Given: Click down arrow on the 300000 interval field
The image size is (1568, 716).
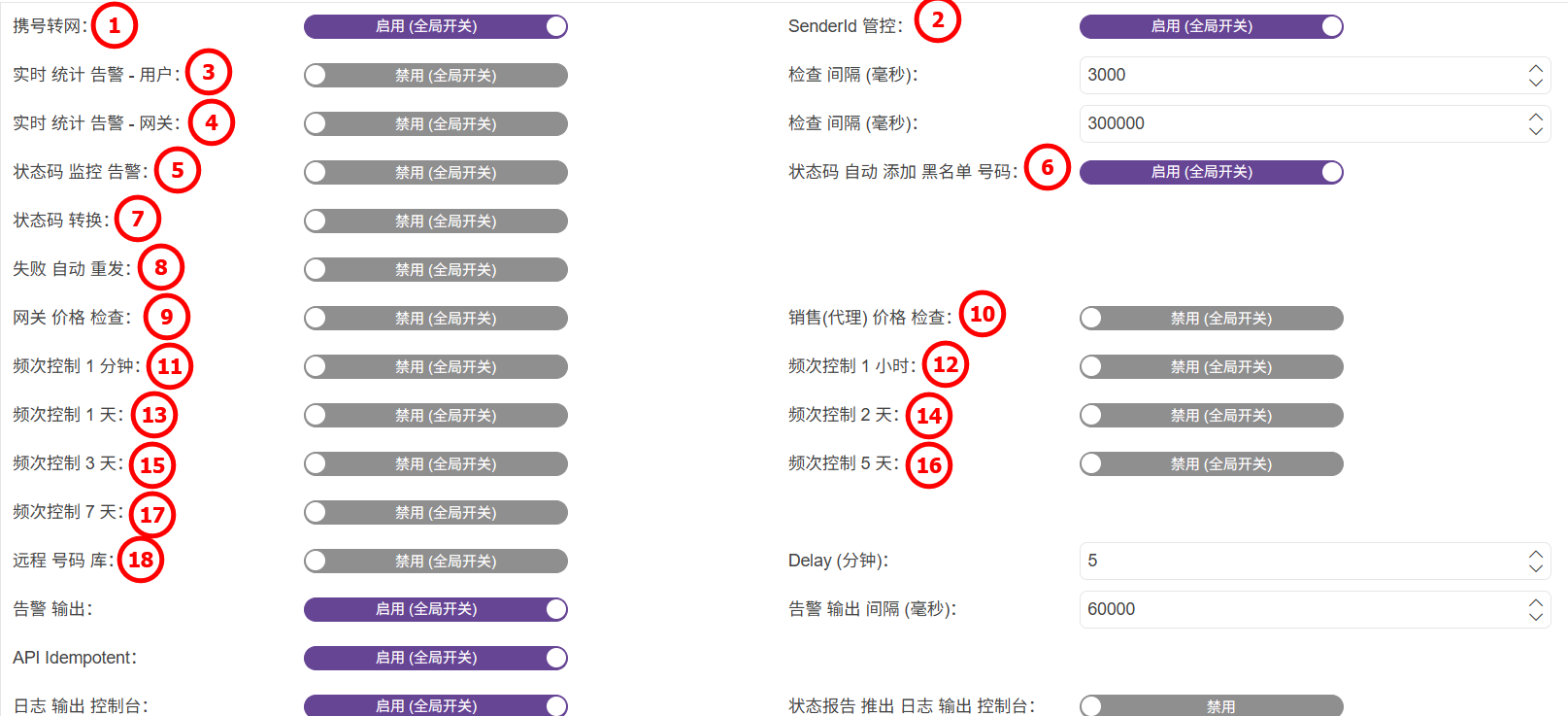Looking at the screenshot, I should [x=1535, y=130].
